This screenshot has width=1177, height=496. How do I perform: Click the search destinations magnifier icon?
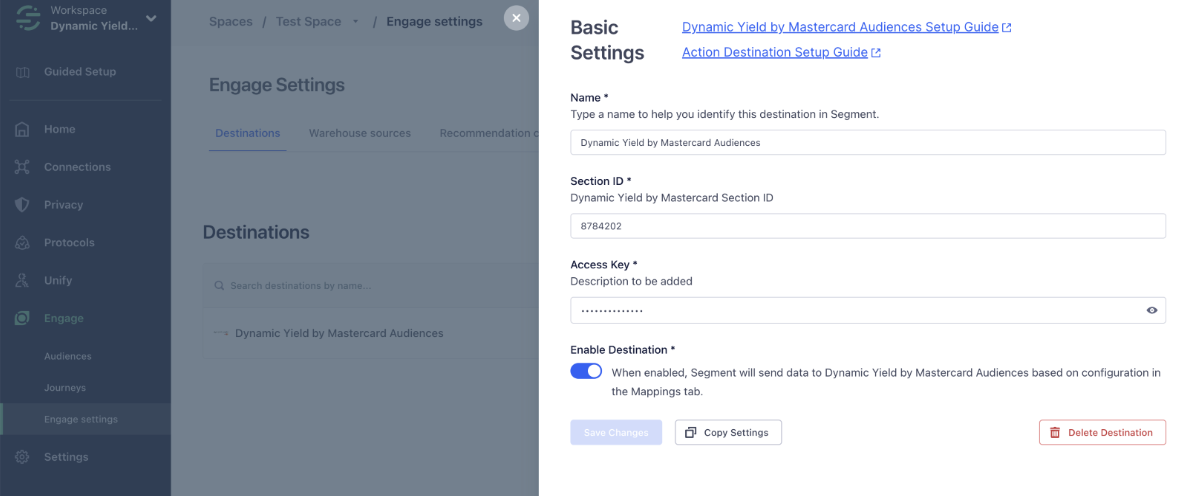(x=219, y=286)
